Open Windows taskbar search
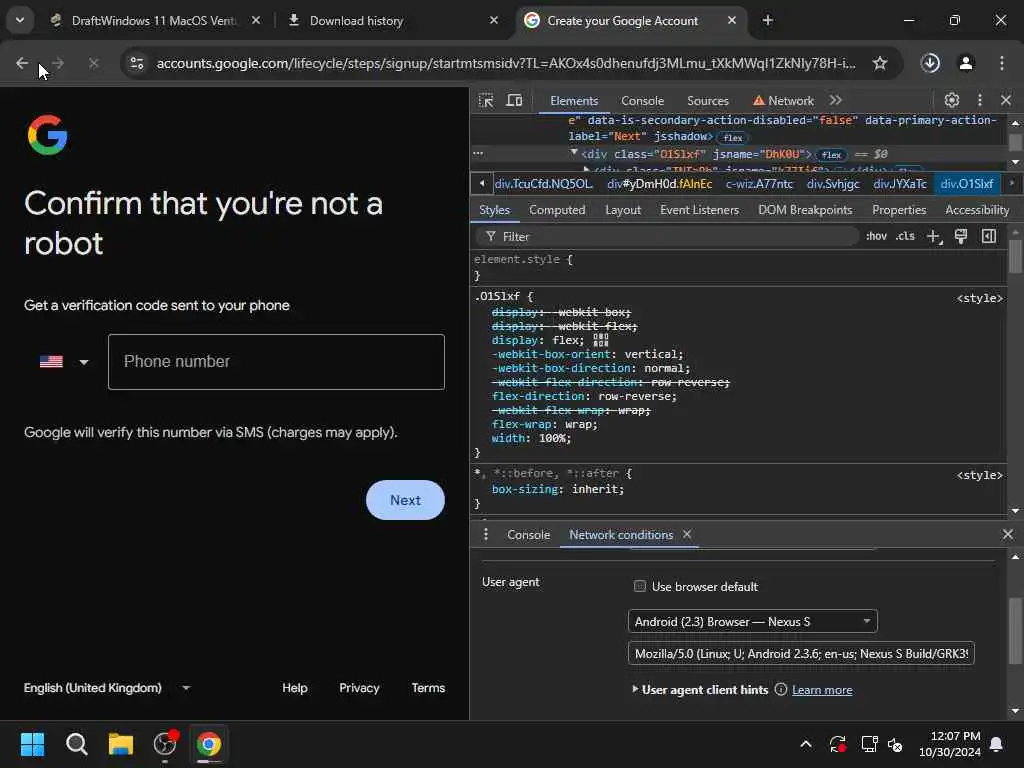1024x768 pixels. (76, 744)
